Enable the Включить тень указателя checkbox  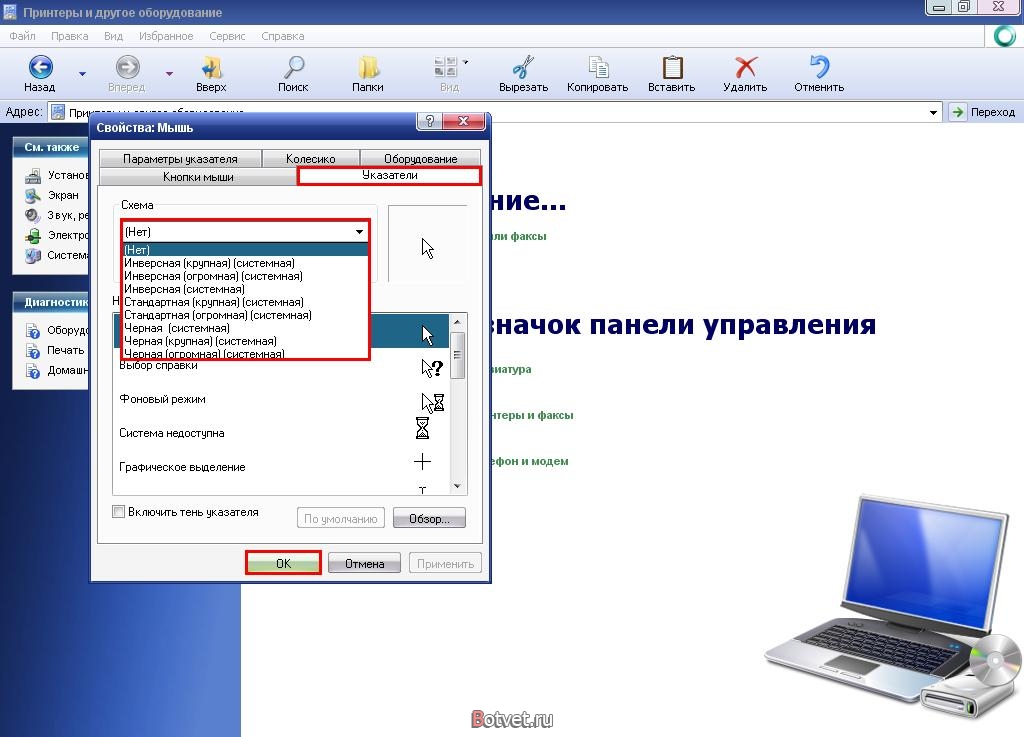point(118,512)
